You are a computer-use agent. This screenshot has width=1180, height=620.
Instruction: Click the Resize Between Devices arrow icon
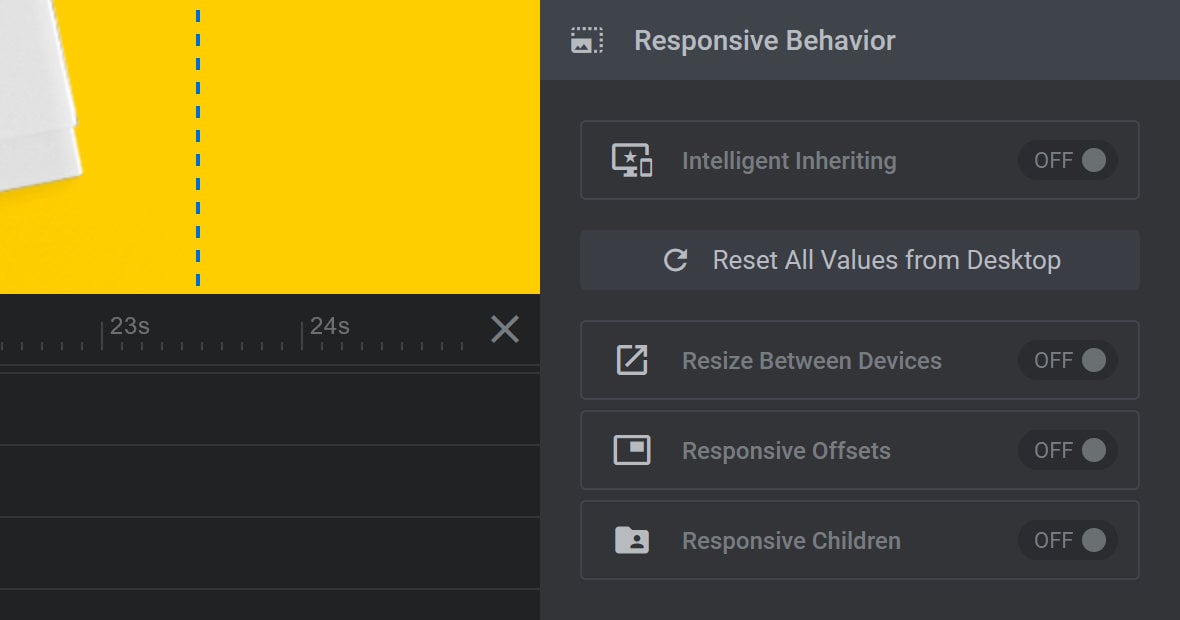632,360
